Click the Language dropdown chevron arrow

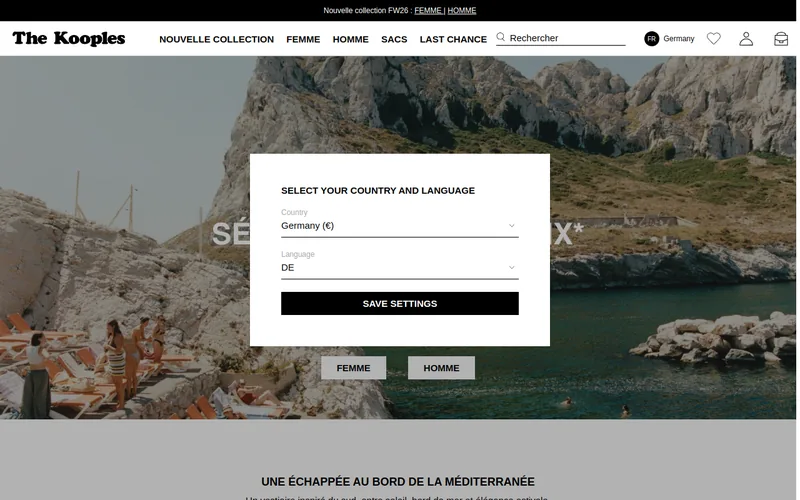513,268
